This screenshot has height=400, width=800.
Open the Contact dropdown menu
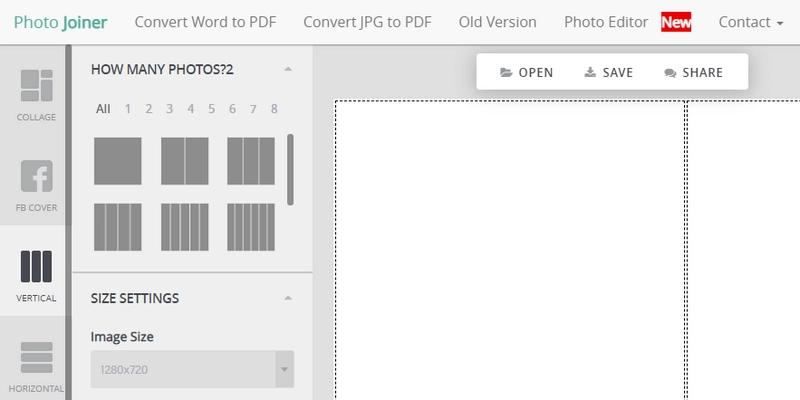(x=751, y=22)
